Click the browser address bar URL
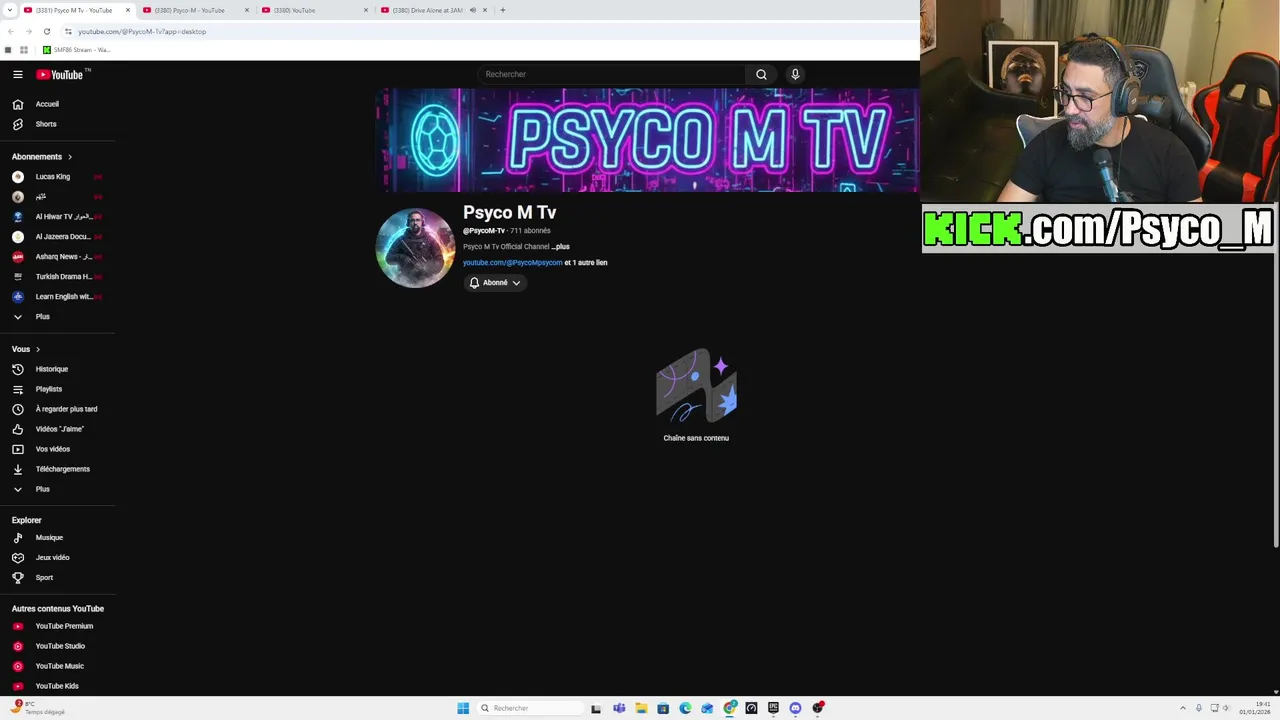The height and width of the screenshot is (720, 1280). point(142,31)
